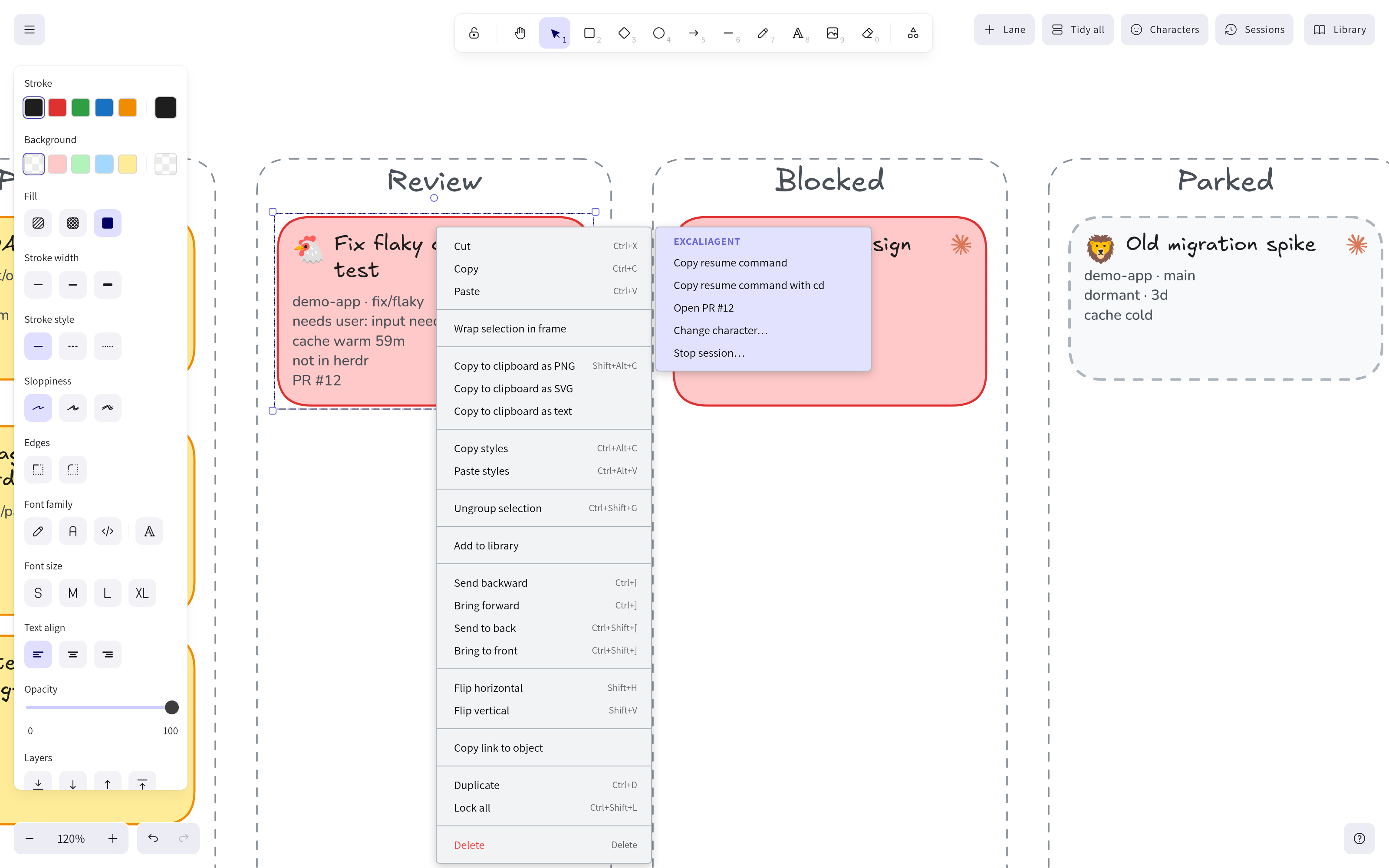Open the Library sidebar
This screenshot has width=1389, height=868.
click(1339, 29)
